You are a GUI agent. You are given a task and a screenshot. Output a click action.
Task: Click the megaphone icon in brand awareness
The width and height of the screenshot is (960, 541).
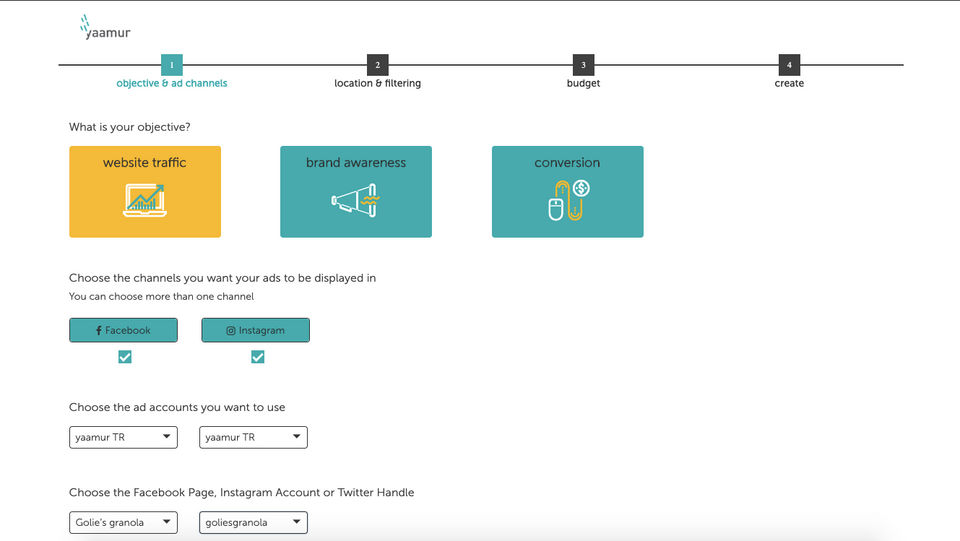pyautogui.click(x=356, y=200)
